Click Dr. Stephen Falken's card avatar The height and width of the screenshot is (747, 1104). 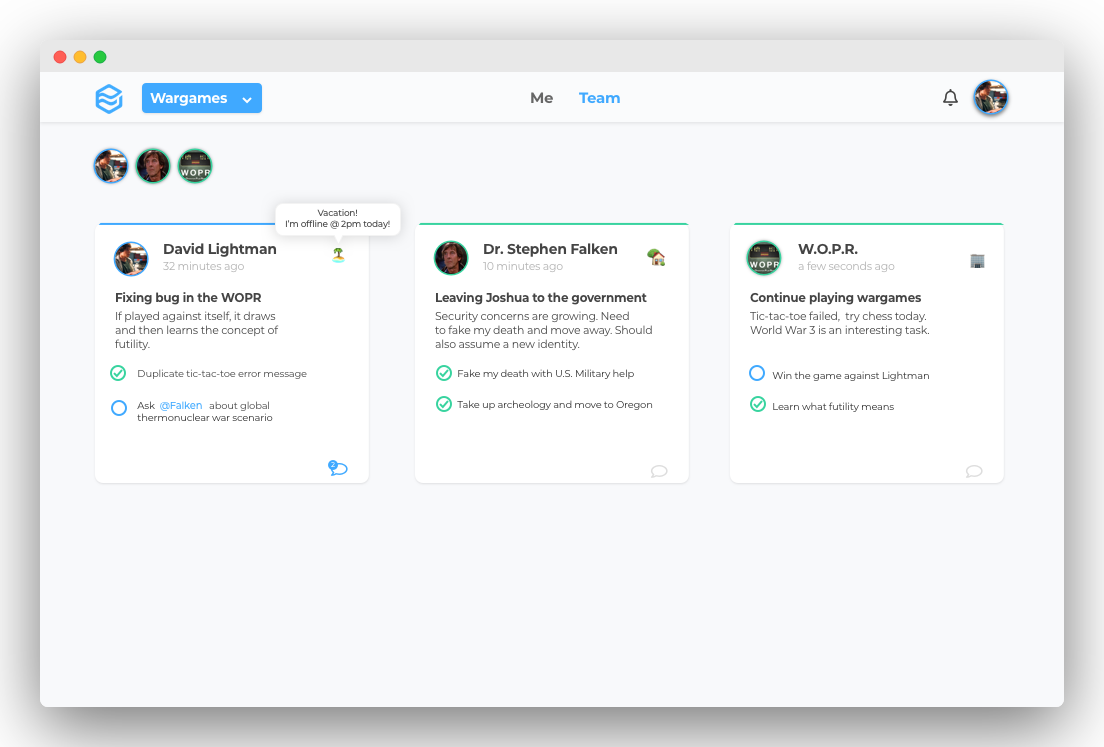451,258
